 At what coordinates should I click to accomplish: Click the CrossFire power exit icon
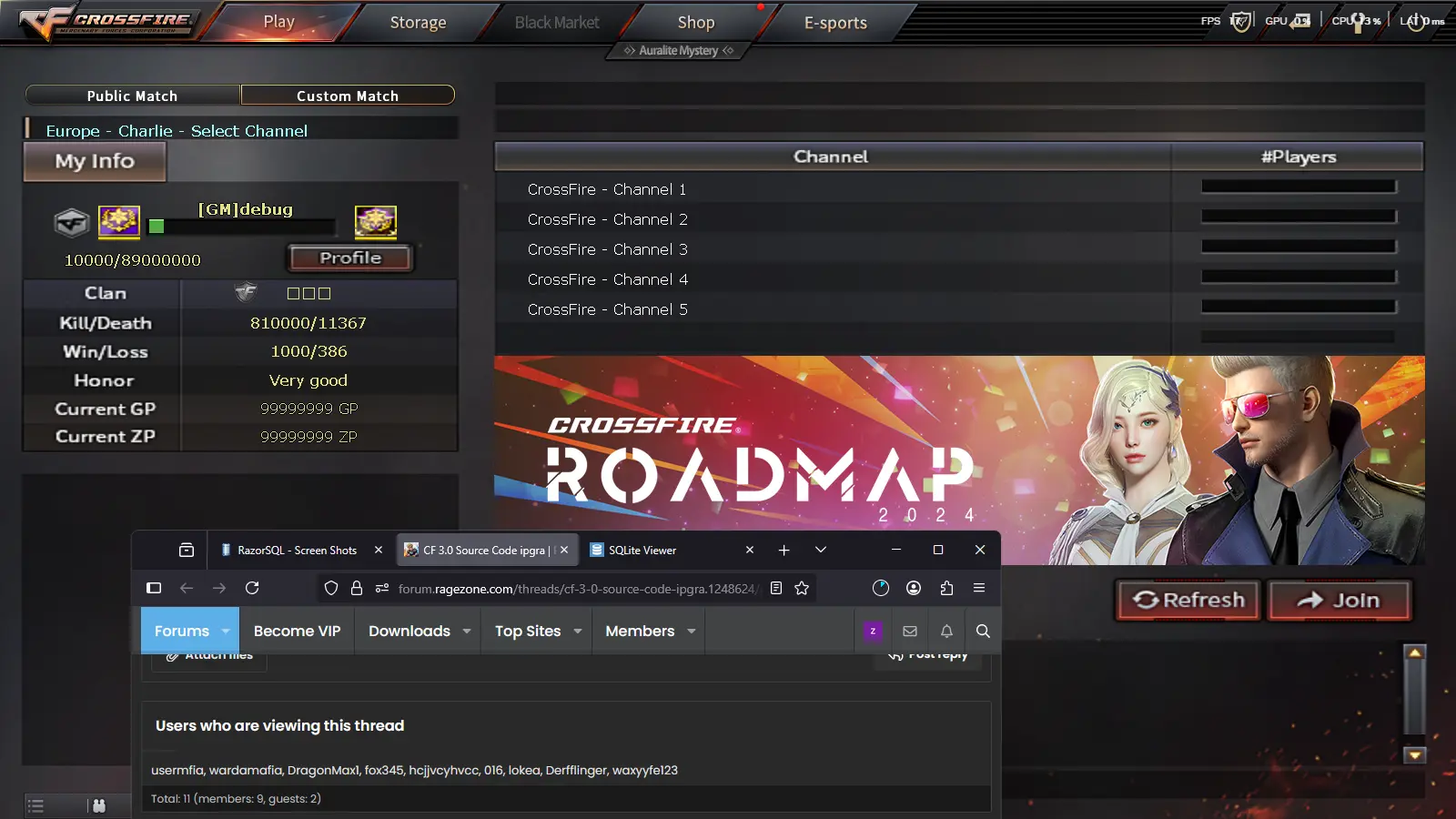(x=1416, y=21)
